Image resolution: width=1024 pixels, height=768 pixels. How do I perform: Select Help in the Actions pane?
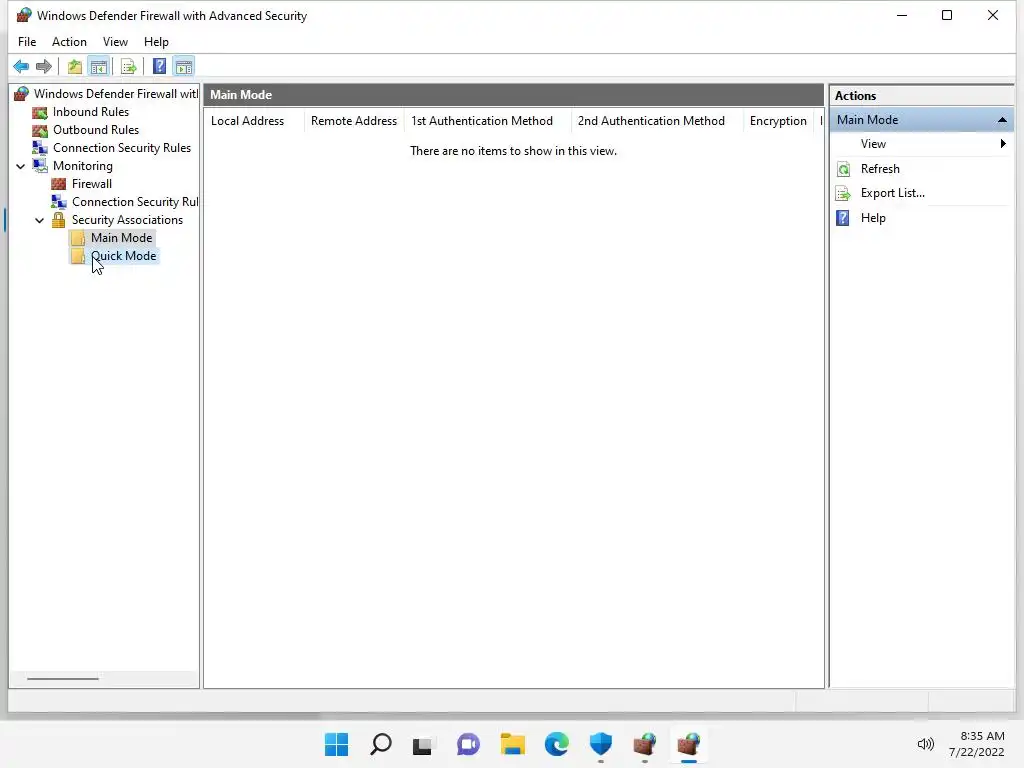click(872, 218)
